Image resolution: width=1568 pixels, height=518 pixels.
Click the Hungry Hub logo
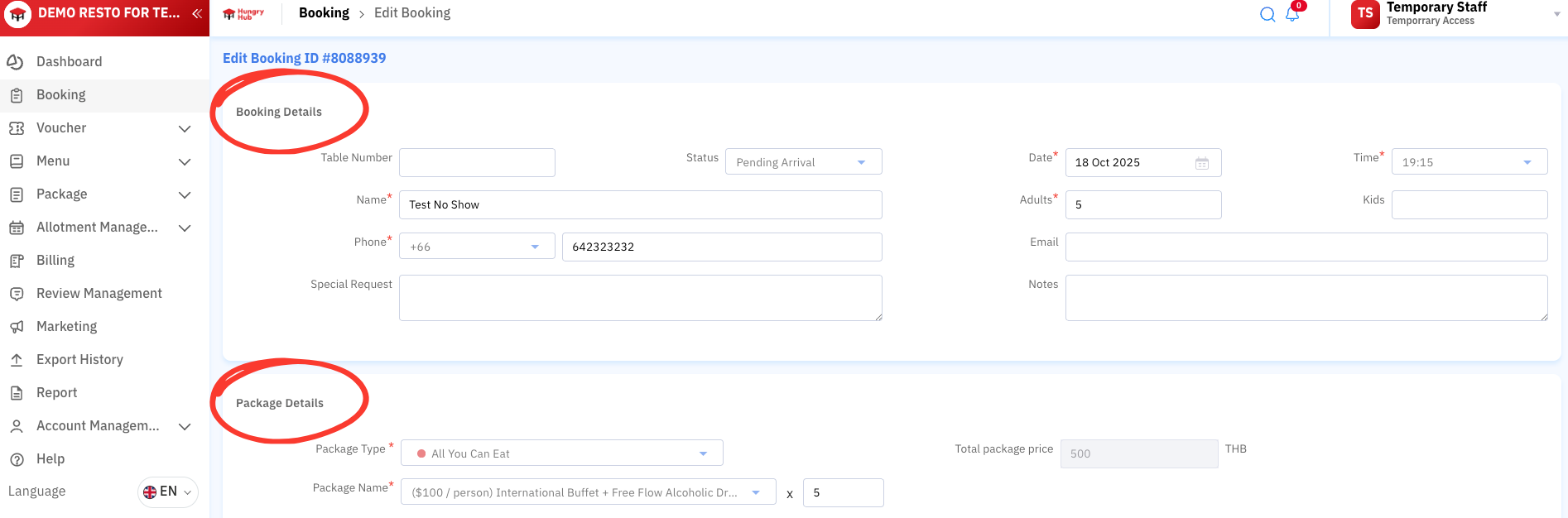coord(243,13)
